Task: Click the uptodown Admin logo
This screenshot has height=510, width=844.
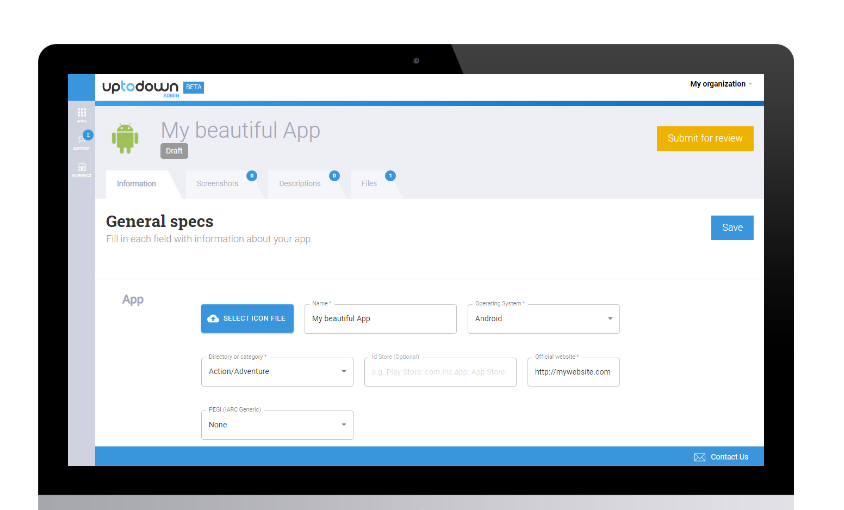Action: tap(140, 88)
